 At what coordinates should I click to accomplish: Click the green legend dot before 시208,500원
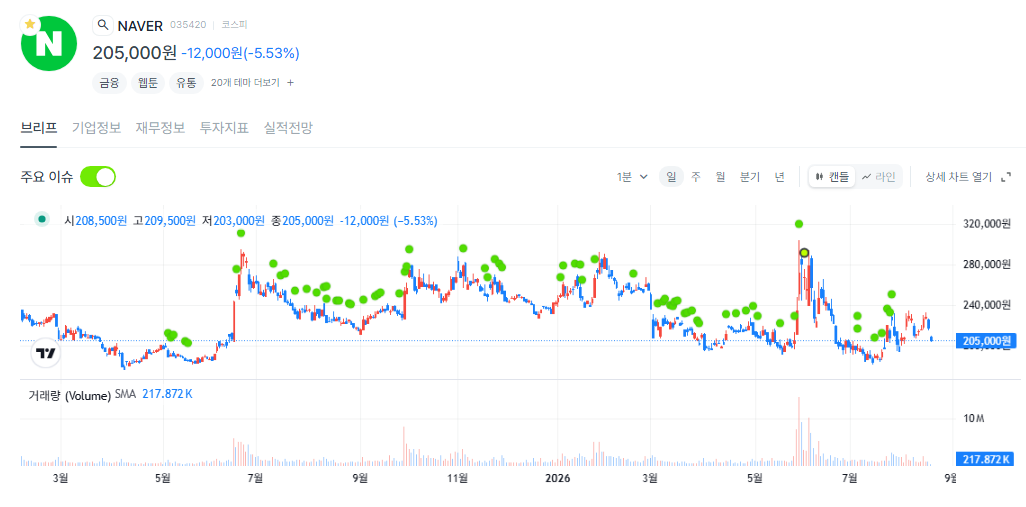tap(43, 220)
